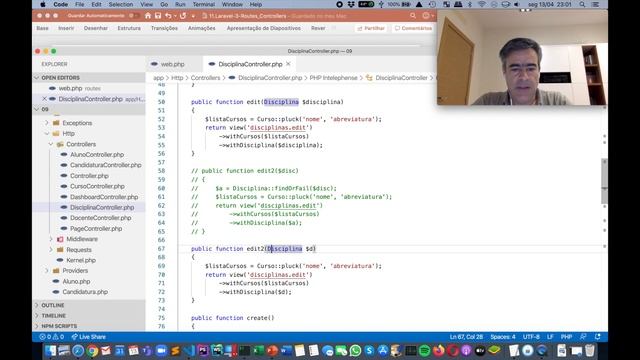The image size is (640, 360).
Task: Click the PowerPoint Undo arrow
Action: [168, 16]
